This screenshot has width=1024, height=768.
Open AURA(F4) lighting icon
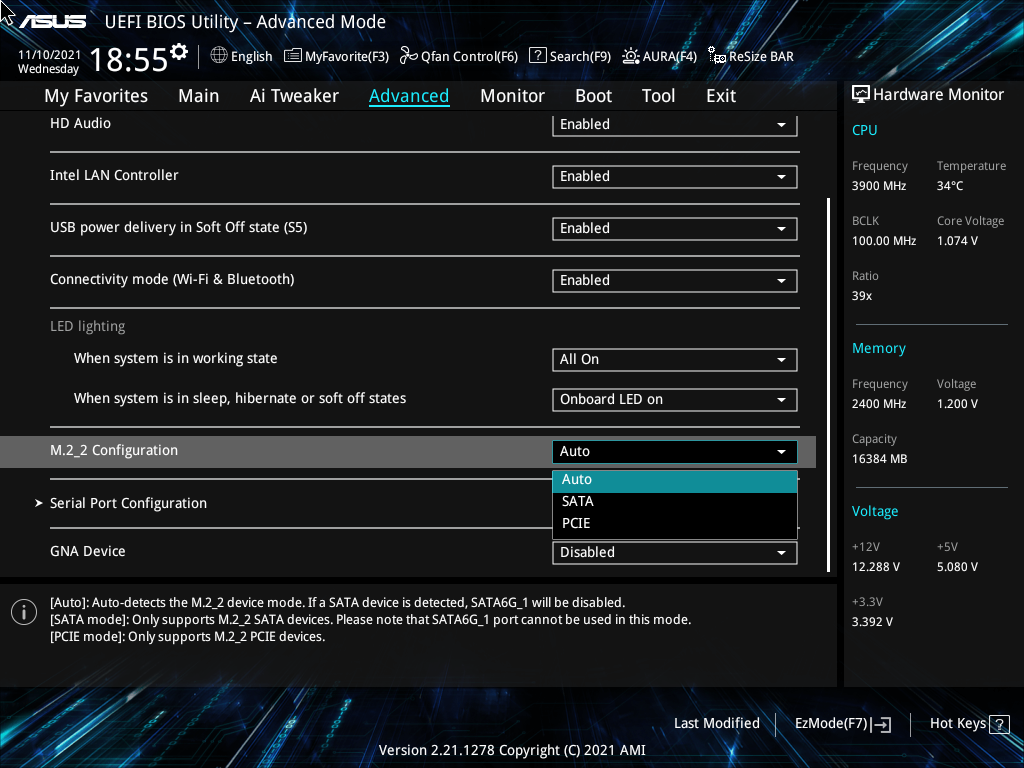[630, 56]
